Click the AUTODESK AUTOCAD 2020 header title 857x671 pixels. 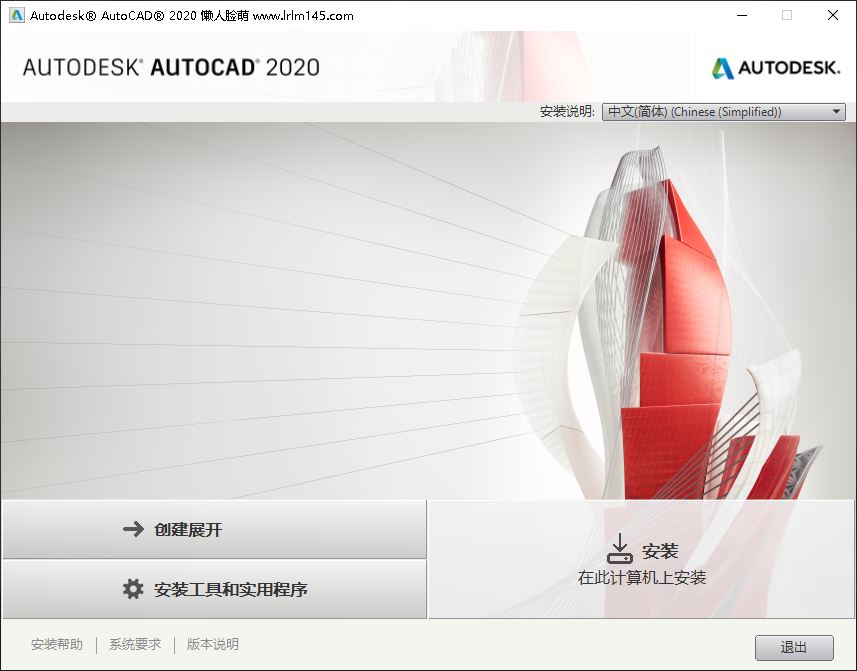coord(171,67)
